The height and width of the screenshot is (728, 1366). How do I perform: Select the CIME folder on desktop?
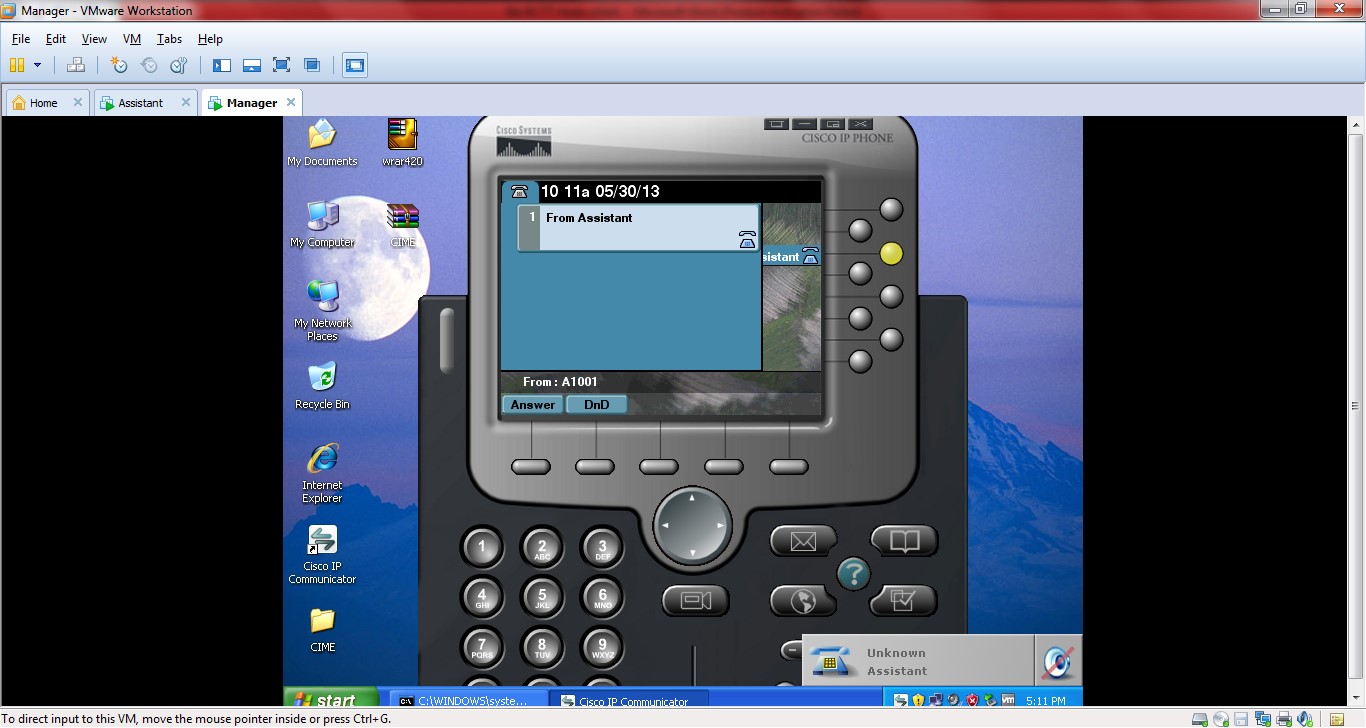[x=322, y=630]
